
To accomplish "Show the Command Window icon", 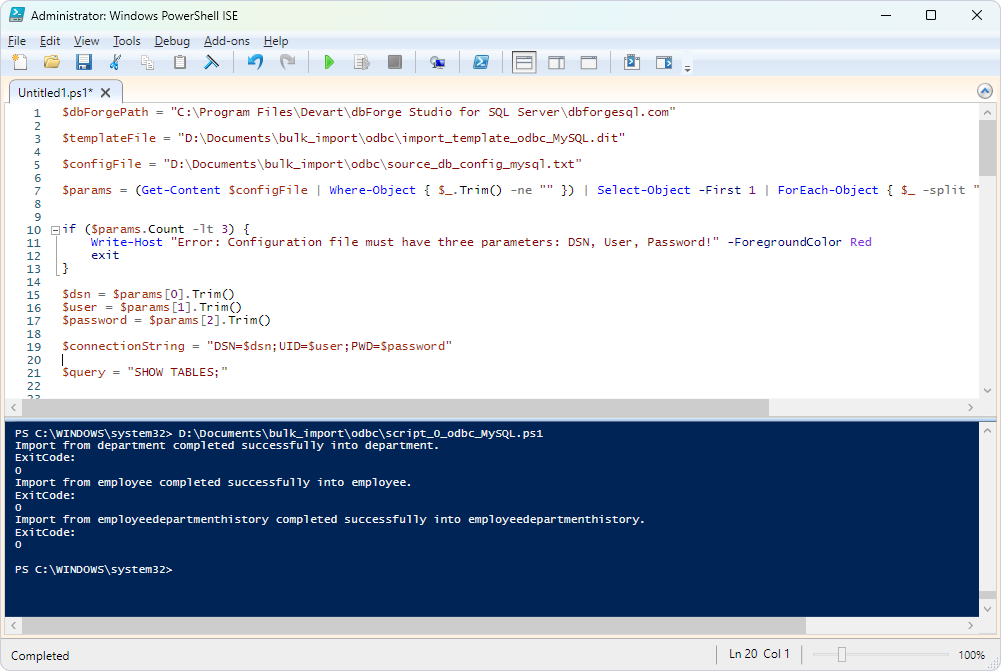I will pyautogui.click(x=632, y=62).
